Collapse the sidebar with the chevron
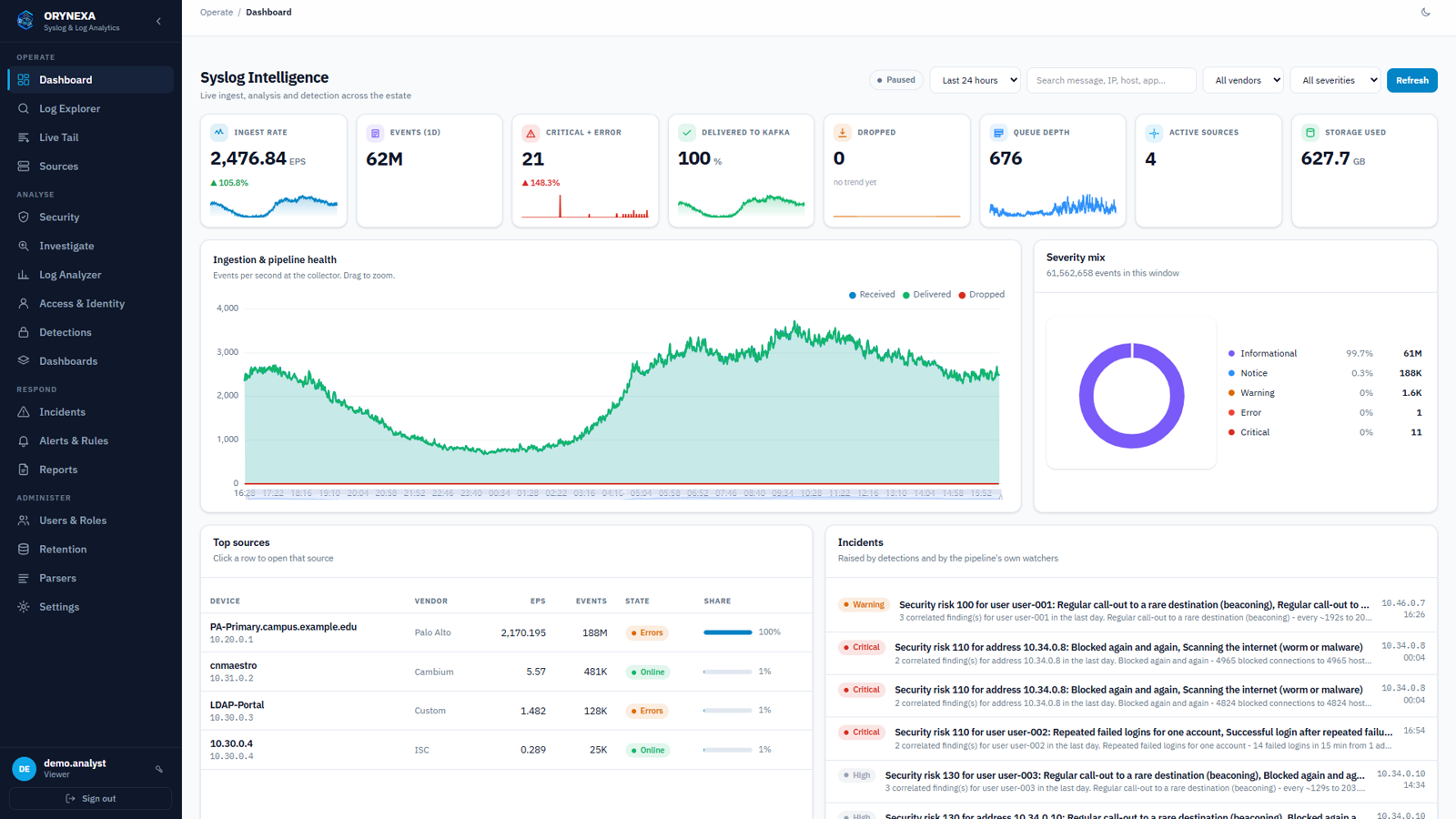1456x819 pixels. [158, 21]
